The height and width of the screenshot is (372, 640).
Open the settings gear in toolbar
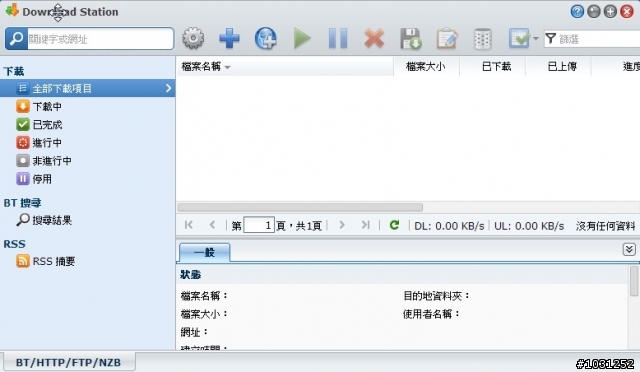pyautogui.click(x=193, y=39)
